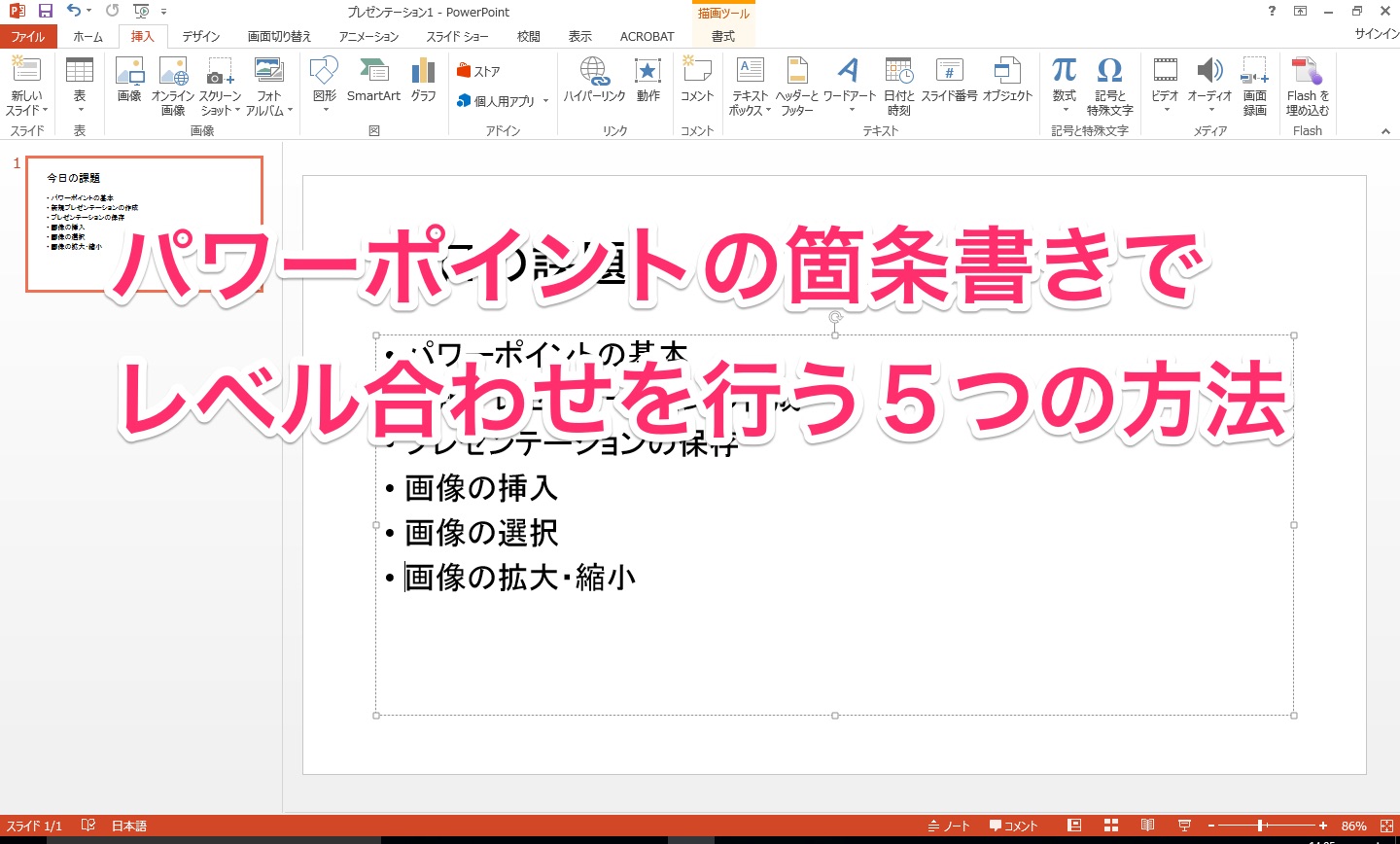Switch to the ACROBAT tab

(647, 36)
